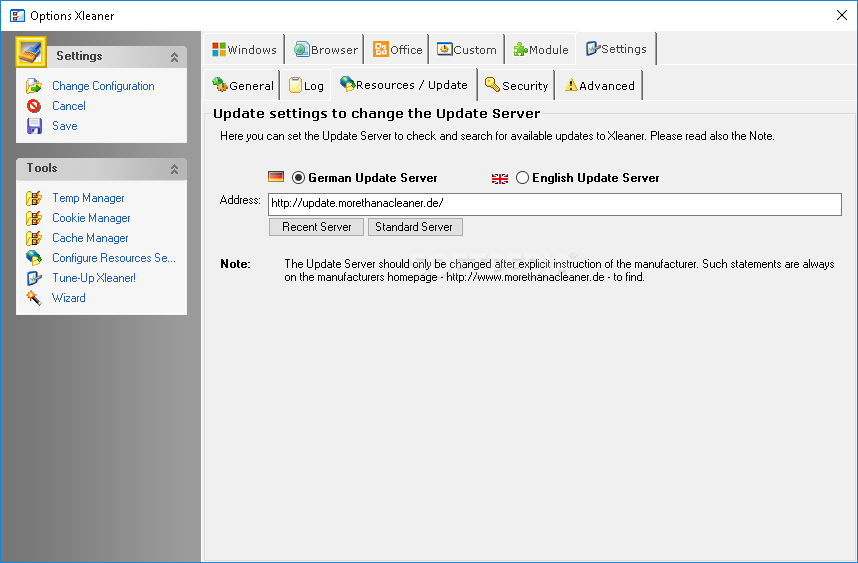Close the Options Xleaner window
858x563 pixels.
842,15
